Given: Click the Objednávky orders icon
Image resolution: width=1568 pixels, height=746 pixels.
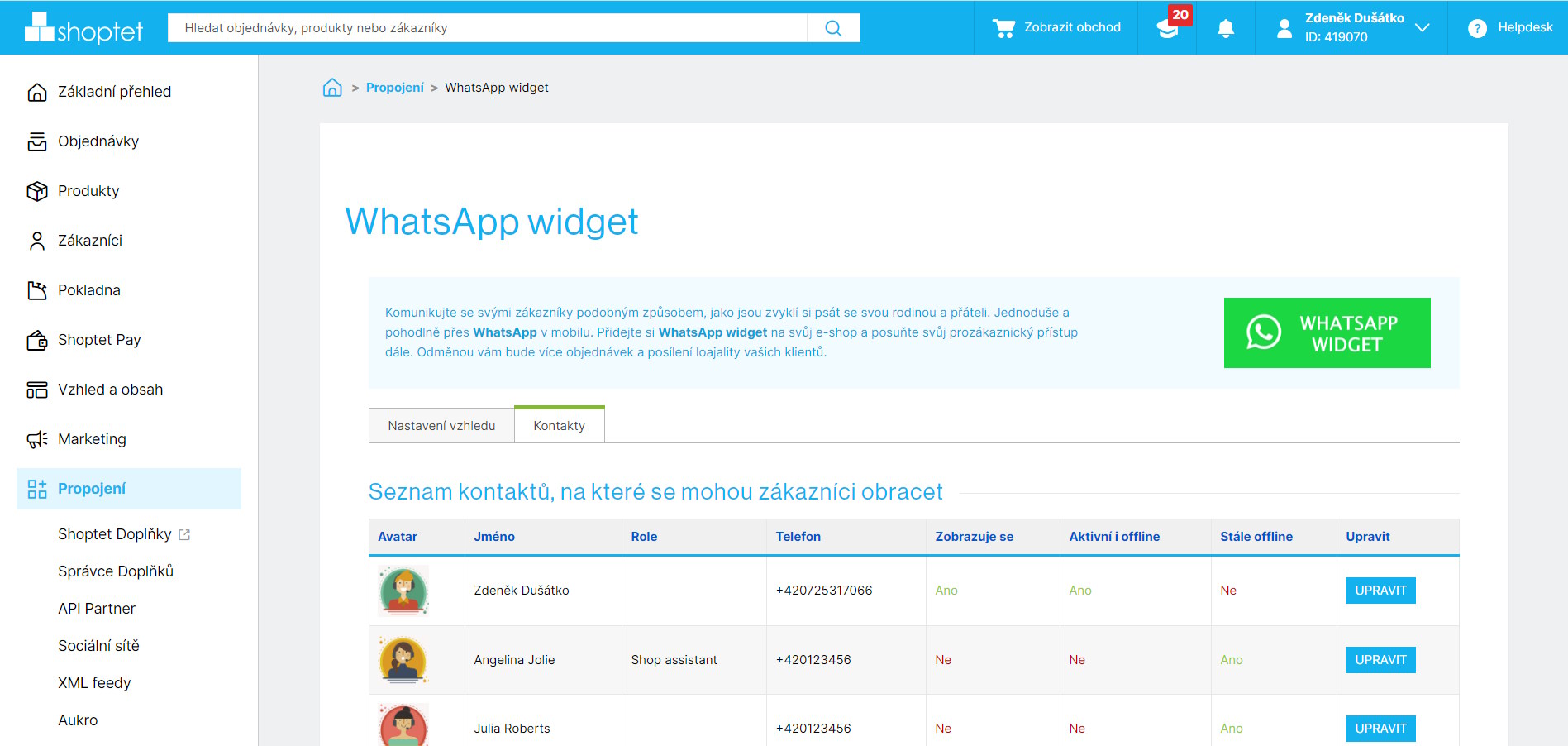Looking at the screenshot, I should tap(37, 141).
